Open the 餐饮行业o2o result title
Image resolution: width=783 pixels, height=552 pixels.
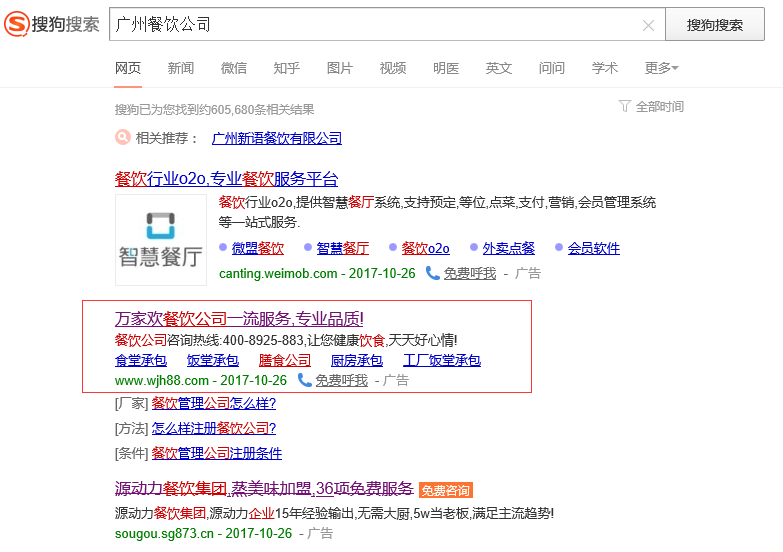click(x=226, y=179)
